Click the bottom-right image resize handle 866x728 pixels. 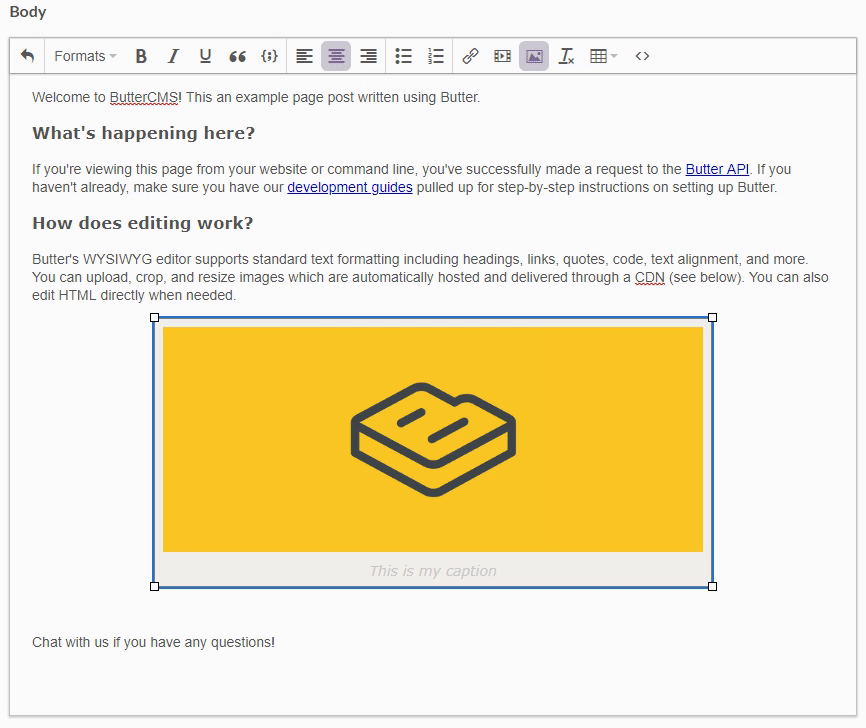click(712, 586)
